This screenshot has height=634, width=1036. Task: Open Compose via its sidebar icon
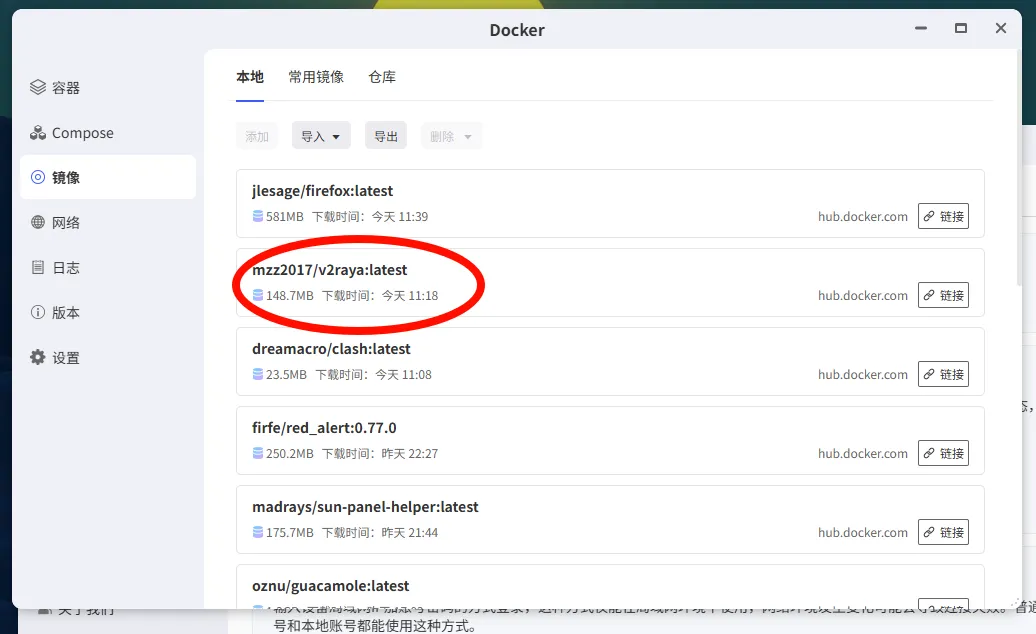tap(38, 133)
